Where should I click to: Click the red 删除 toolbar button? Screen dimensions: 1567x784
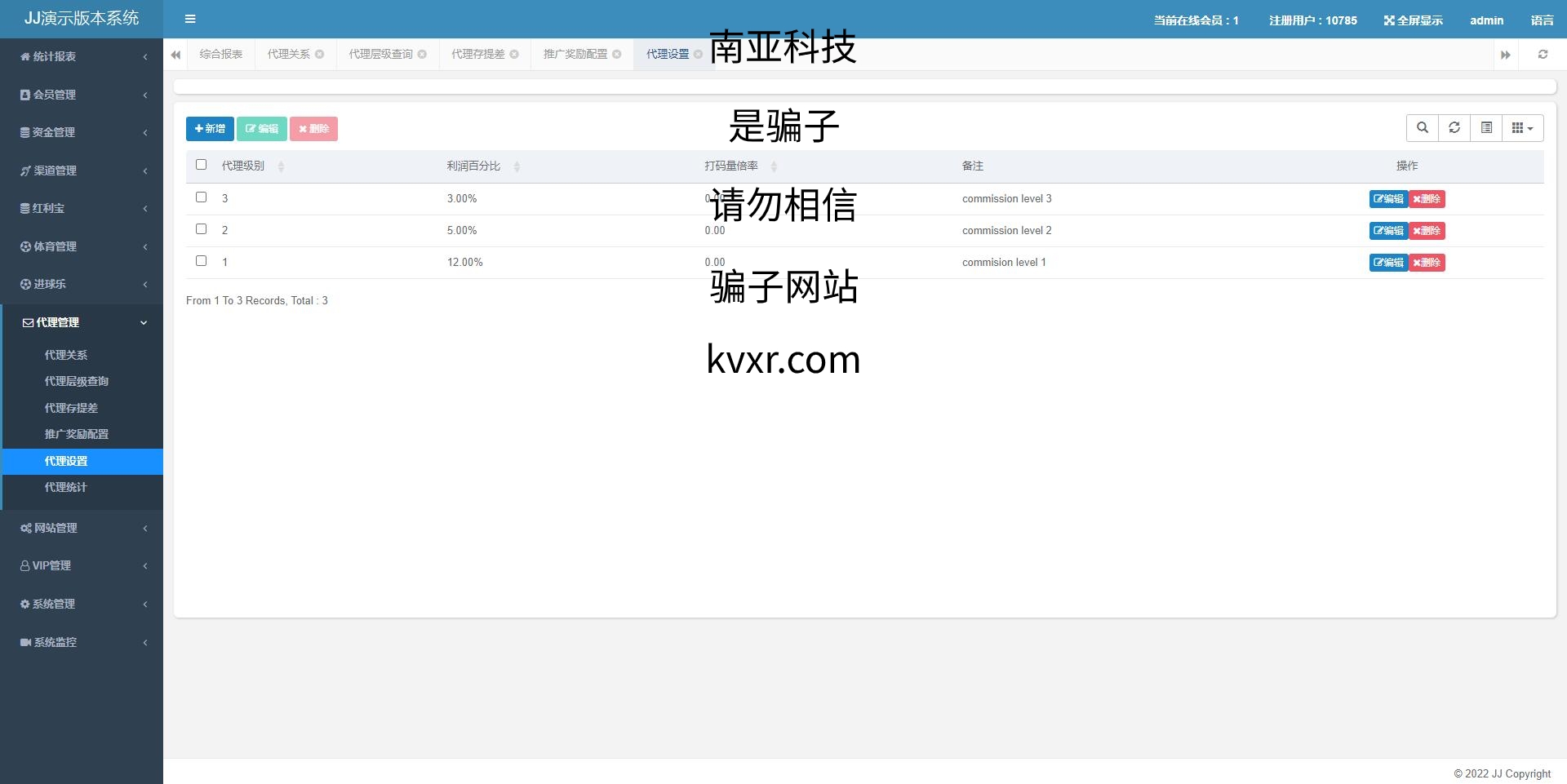click(313, 129)
